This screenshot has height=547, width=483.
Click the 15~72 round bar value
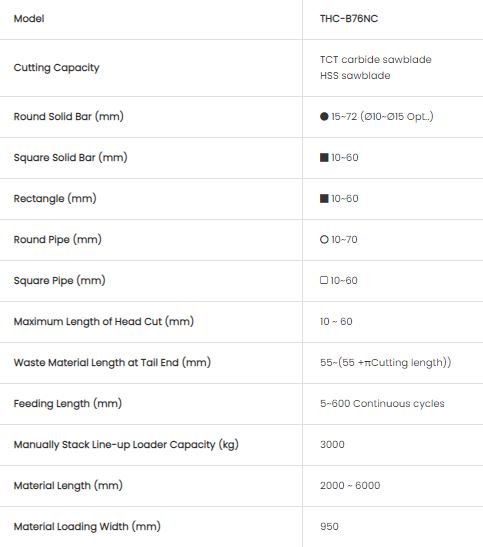[382, 117]
